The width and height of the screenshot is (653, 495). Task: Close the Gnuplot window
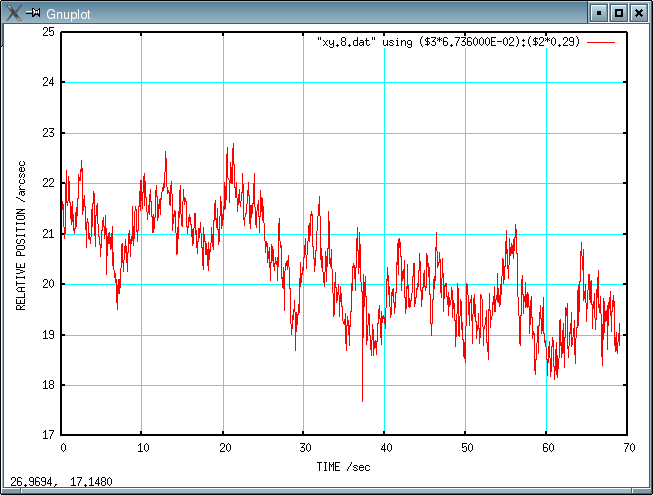(x=638, y=13)
